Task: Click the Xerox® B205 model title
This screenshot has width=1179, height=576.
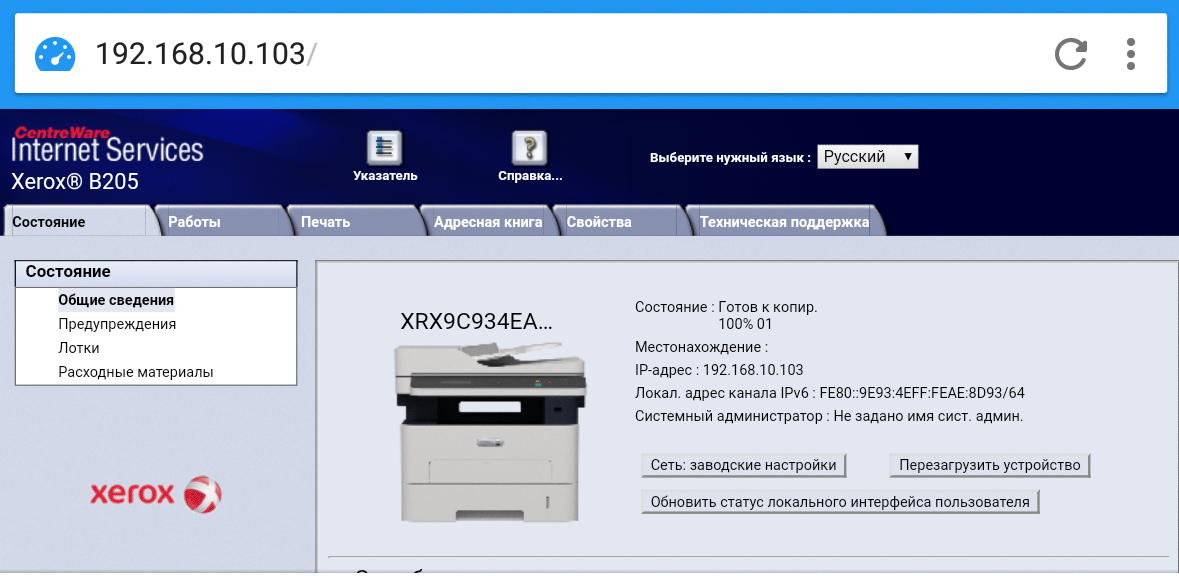Action: click(x=75, y=182)
